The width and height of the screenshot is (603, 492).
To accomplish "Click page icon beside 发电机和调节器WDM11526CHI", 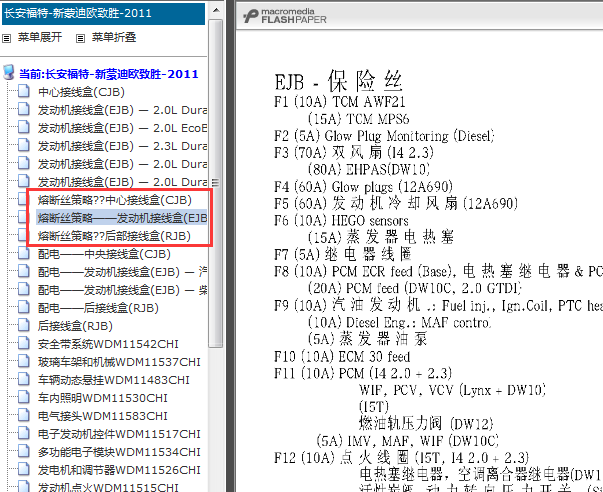I will coord(23,469).
